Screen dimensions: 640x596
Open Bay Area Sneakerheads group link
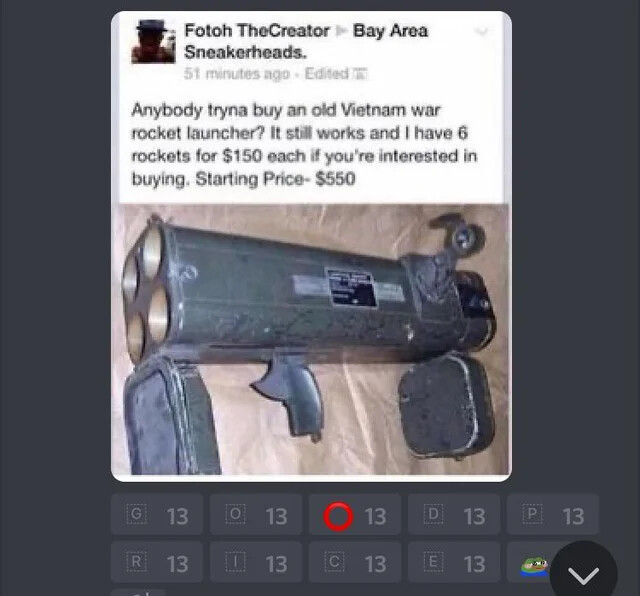pyautogui.click(x=306, y=41)
